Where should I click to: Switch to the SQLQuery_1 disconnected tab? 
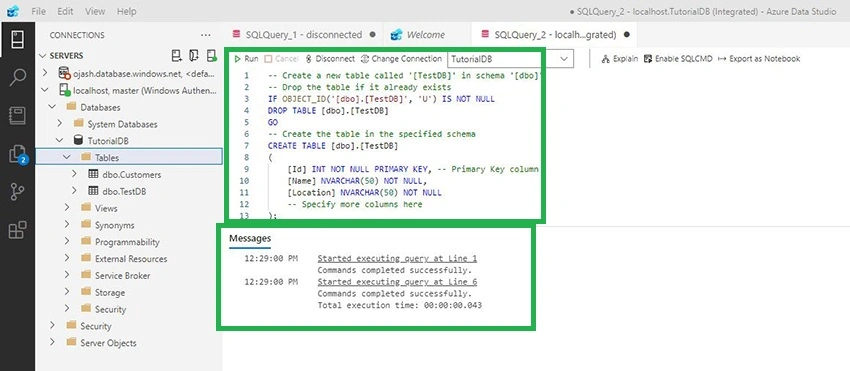click(x=304, y=35)
